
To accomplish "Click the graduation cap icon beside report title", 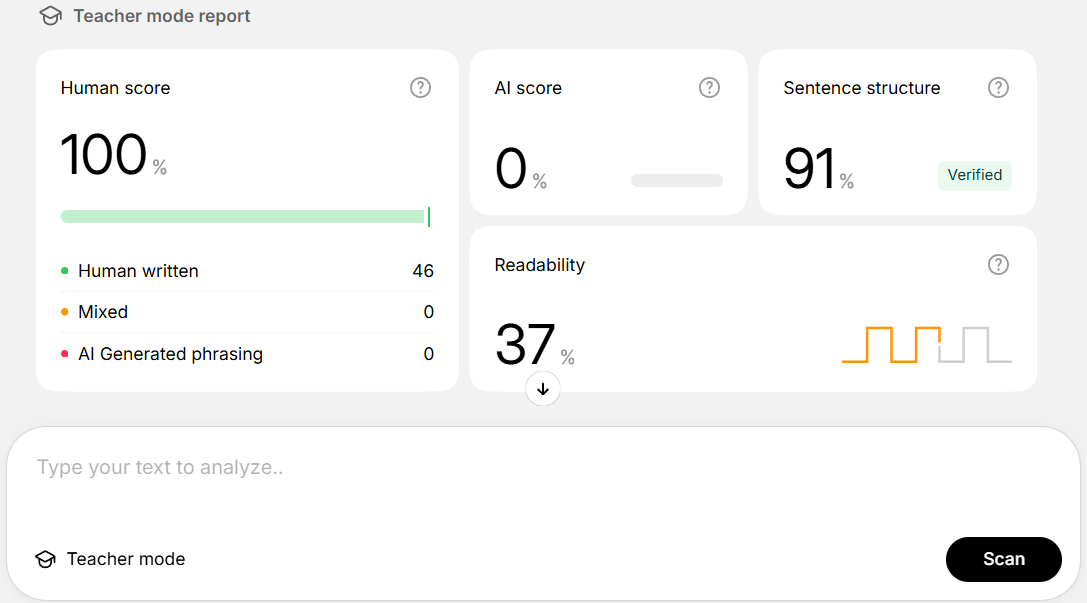I will [51, 15].
